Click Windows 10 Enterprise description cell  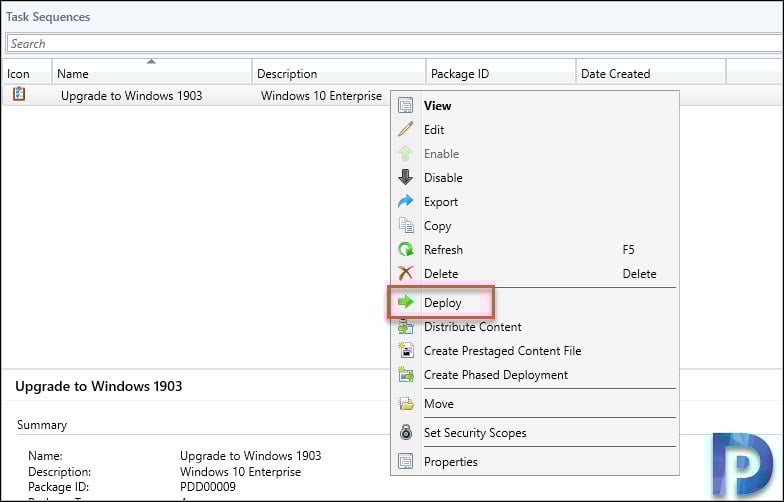coord(321,96)
